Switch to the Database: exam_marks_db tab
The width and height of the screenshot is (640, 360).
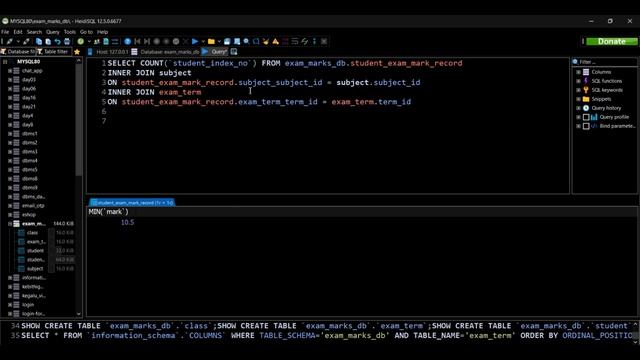(x=165, y=52)
